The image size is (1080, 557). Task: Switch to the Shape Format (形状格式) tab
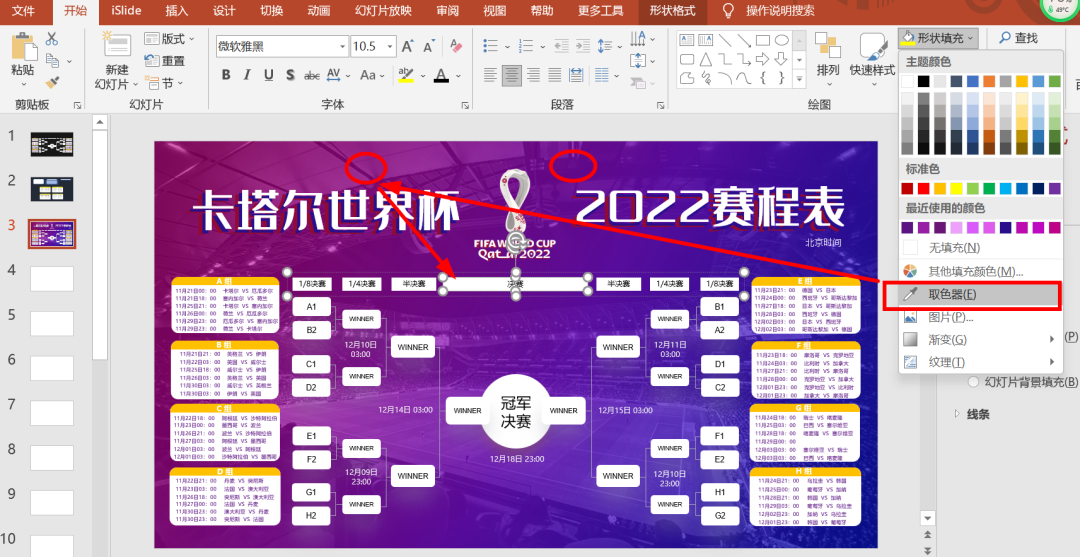coord(672,10)
